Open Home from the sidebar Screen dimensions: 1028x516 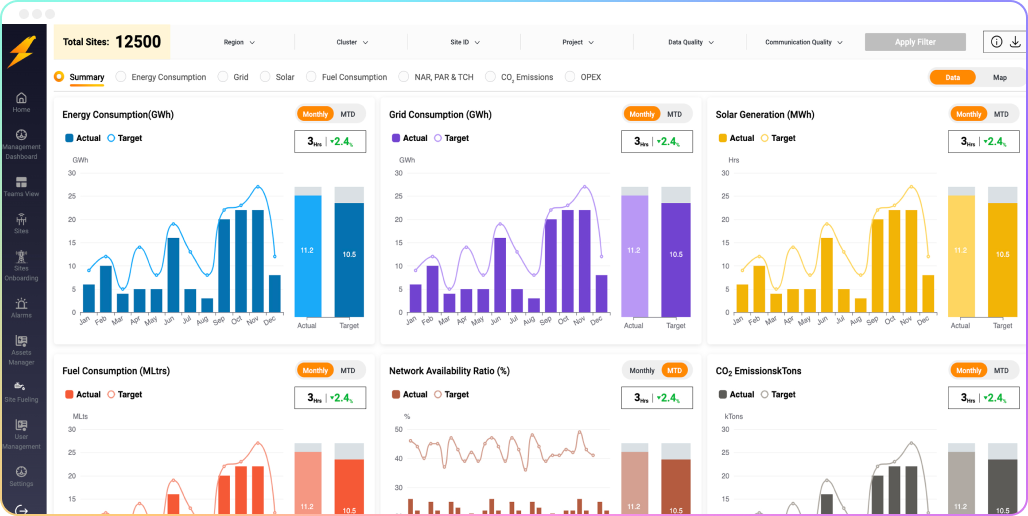[x=21, y=99]
